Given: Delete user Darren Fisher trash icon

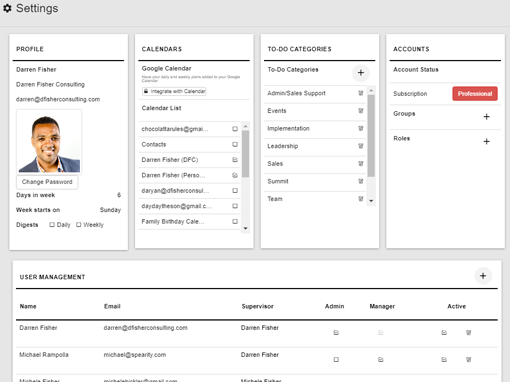Looking at the screenshot, I should click(469, 333).
